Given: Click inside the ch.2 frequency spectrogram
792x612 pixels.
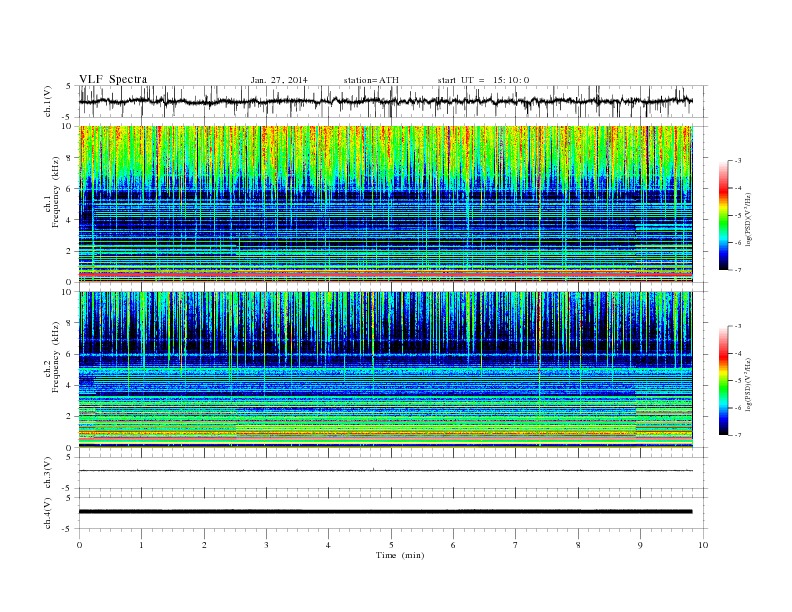Looking at the screenshot, I should coord(386,370).
